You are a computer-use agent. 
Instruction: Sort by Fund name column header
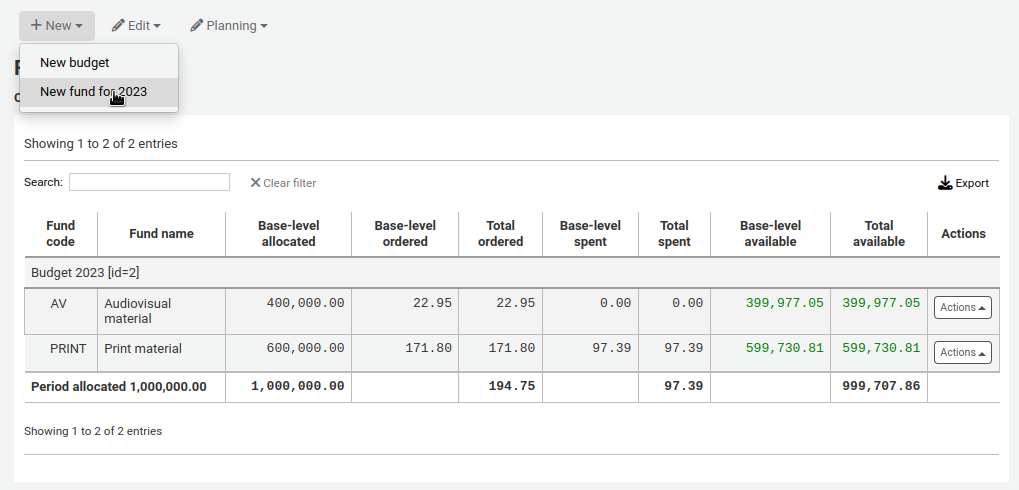coord(161,233)
